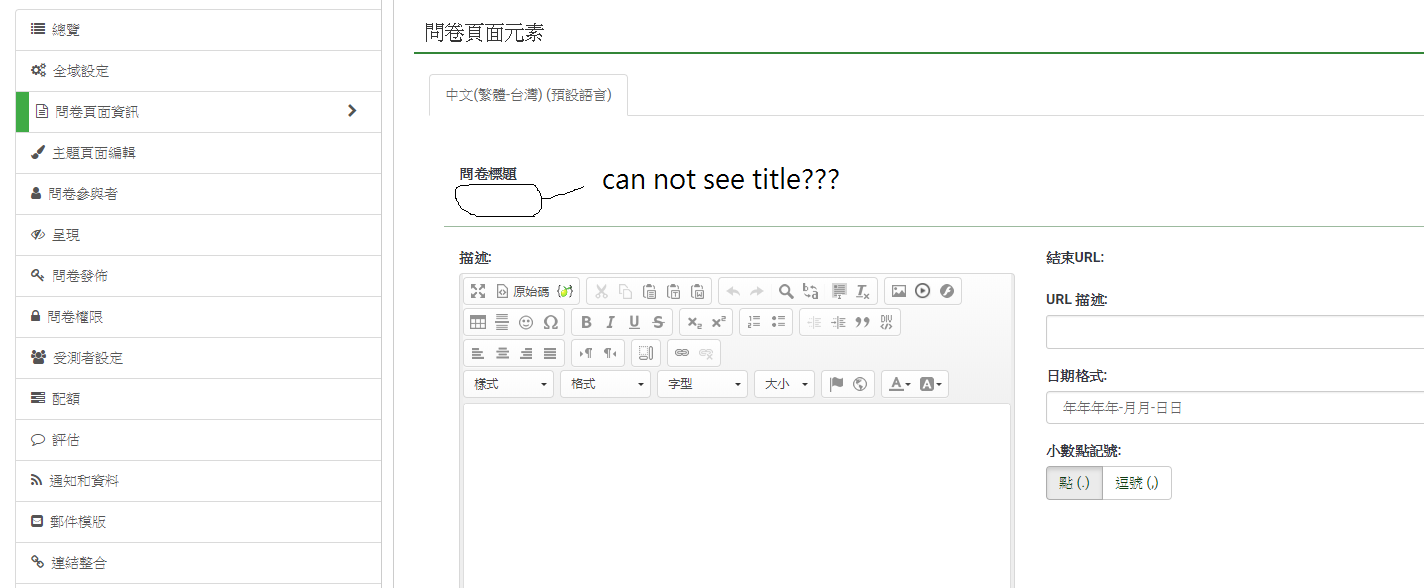The image size is (1424, 588).
Task: Select the 點 (.) decimal mark option
Action: click(x=1074, y=483)
